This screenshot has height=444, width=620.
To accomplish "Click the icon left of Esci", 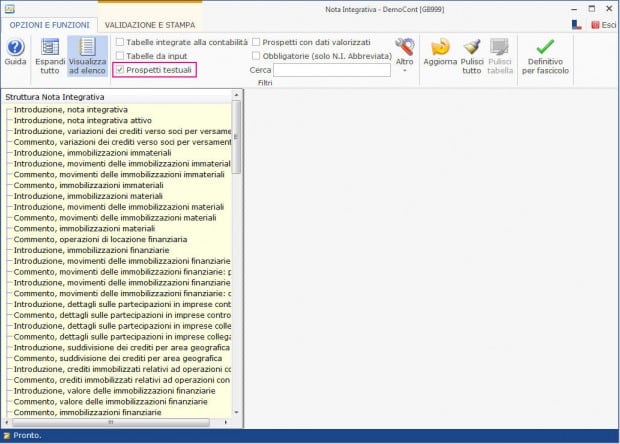I will (577, 25).
